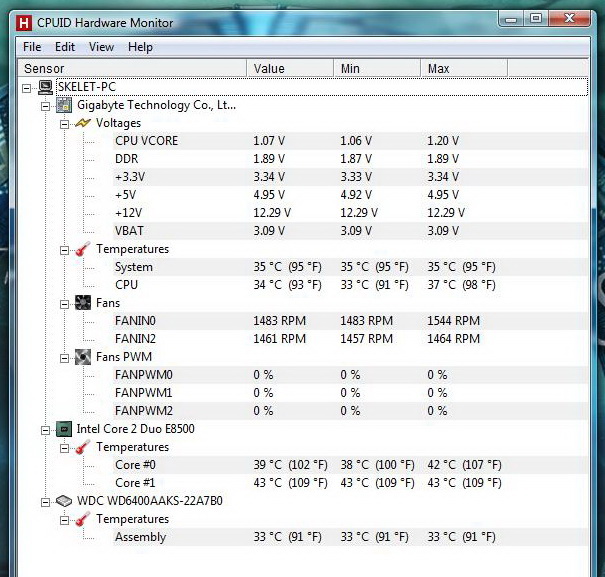Select the FANIN0 row
Viewport: 605px width, 577px height.
pyautogui.click(x=350, y=321)
